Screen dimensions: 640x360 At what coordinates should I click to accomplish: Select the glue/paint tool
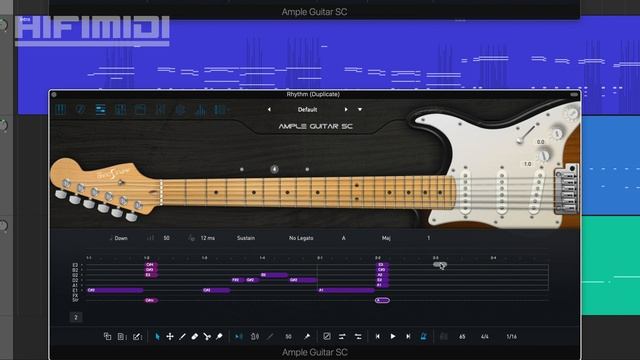(219, 336)
